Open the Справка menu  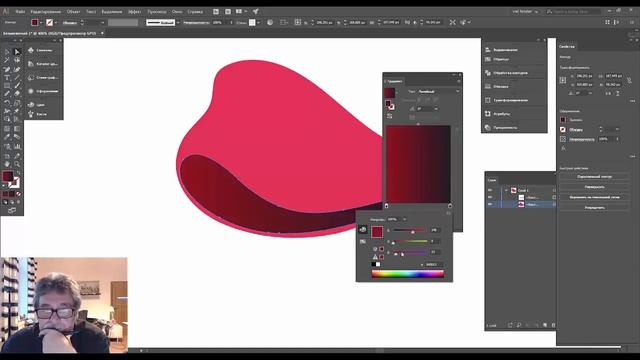tap(195, 12)
